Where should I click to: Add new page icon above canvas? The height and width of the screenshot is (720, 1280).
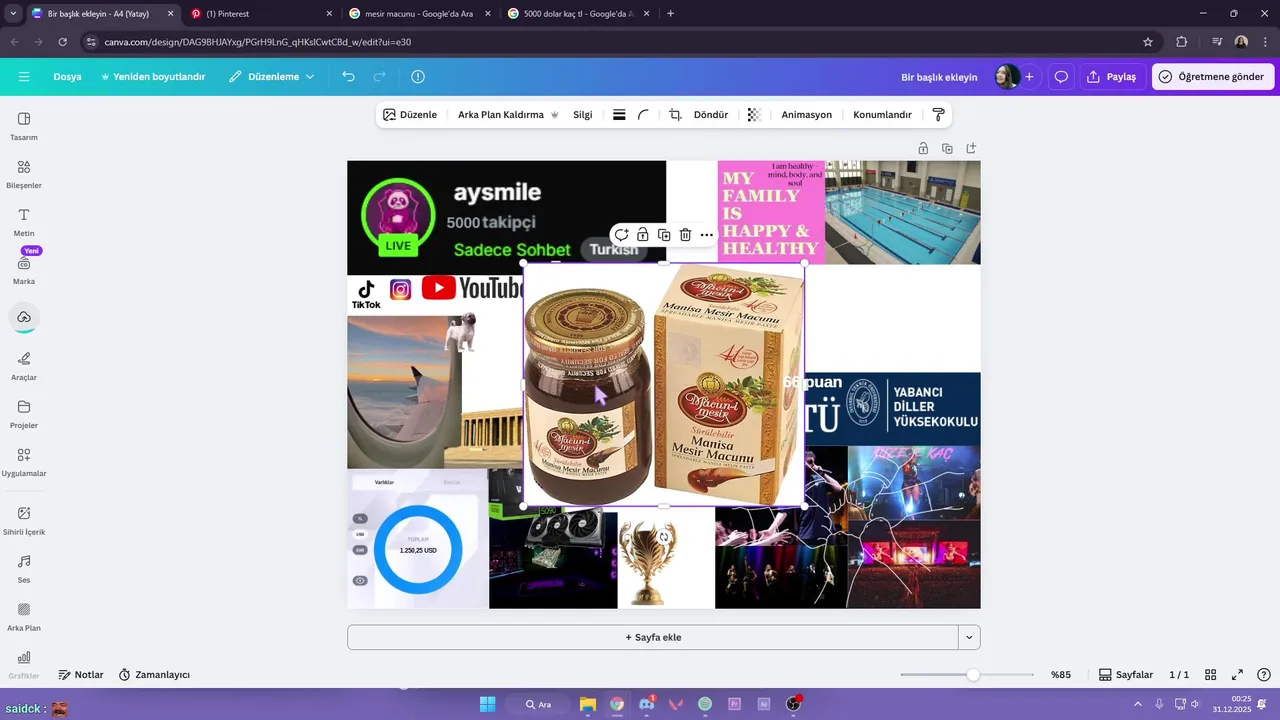pos(971,148)
